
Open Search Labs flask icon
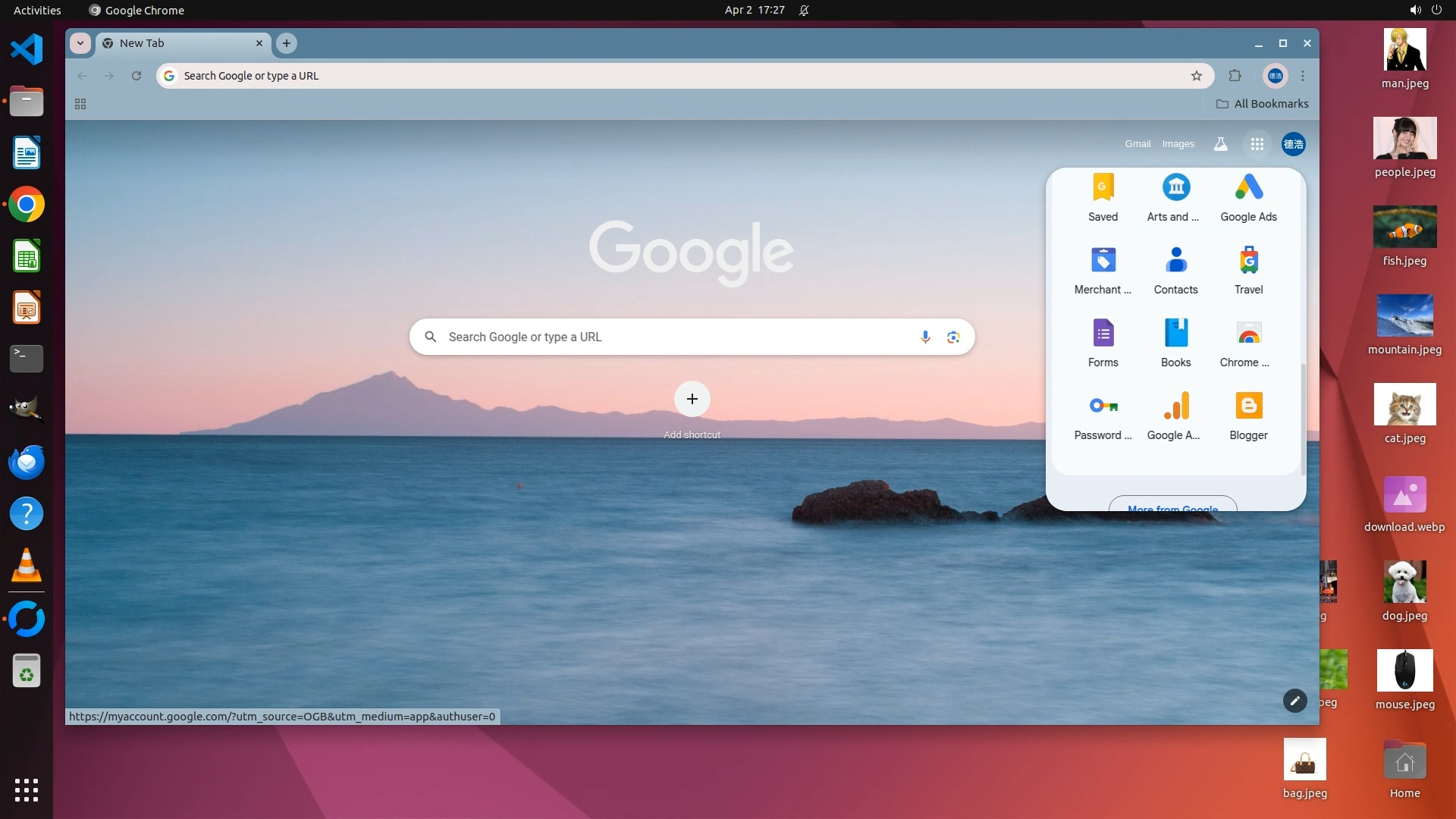pos(1220,144)
